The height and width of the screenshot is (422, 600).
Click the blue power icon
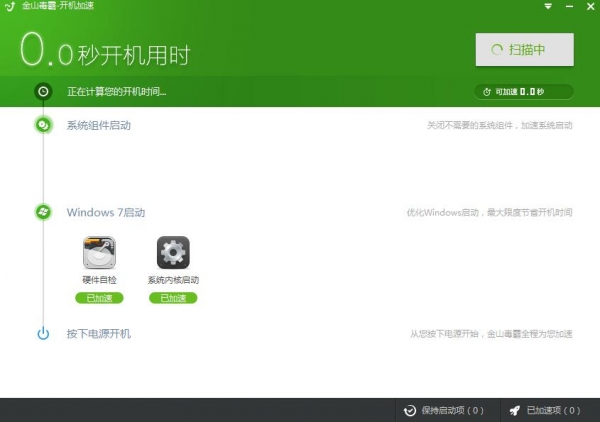(x=43, y=333)
